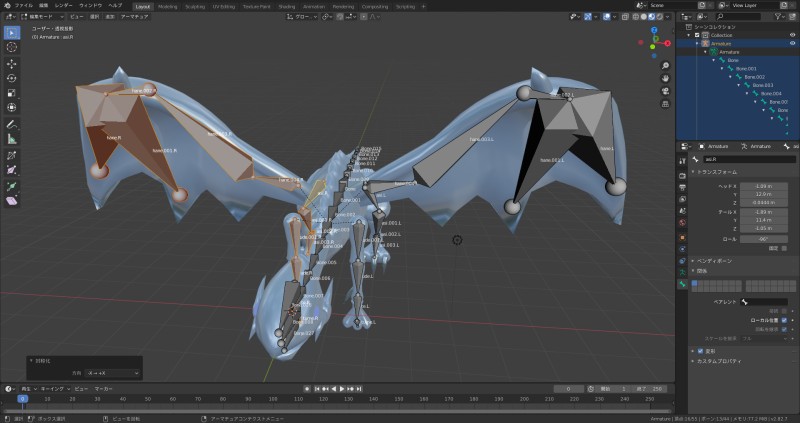Select the Cursor tool
The width and height of the screenshot is (800, 423).
pos(12,47)
